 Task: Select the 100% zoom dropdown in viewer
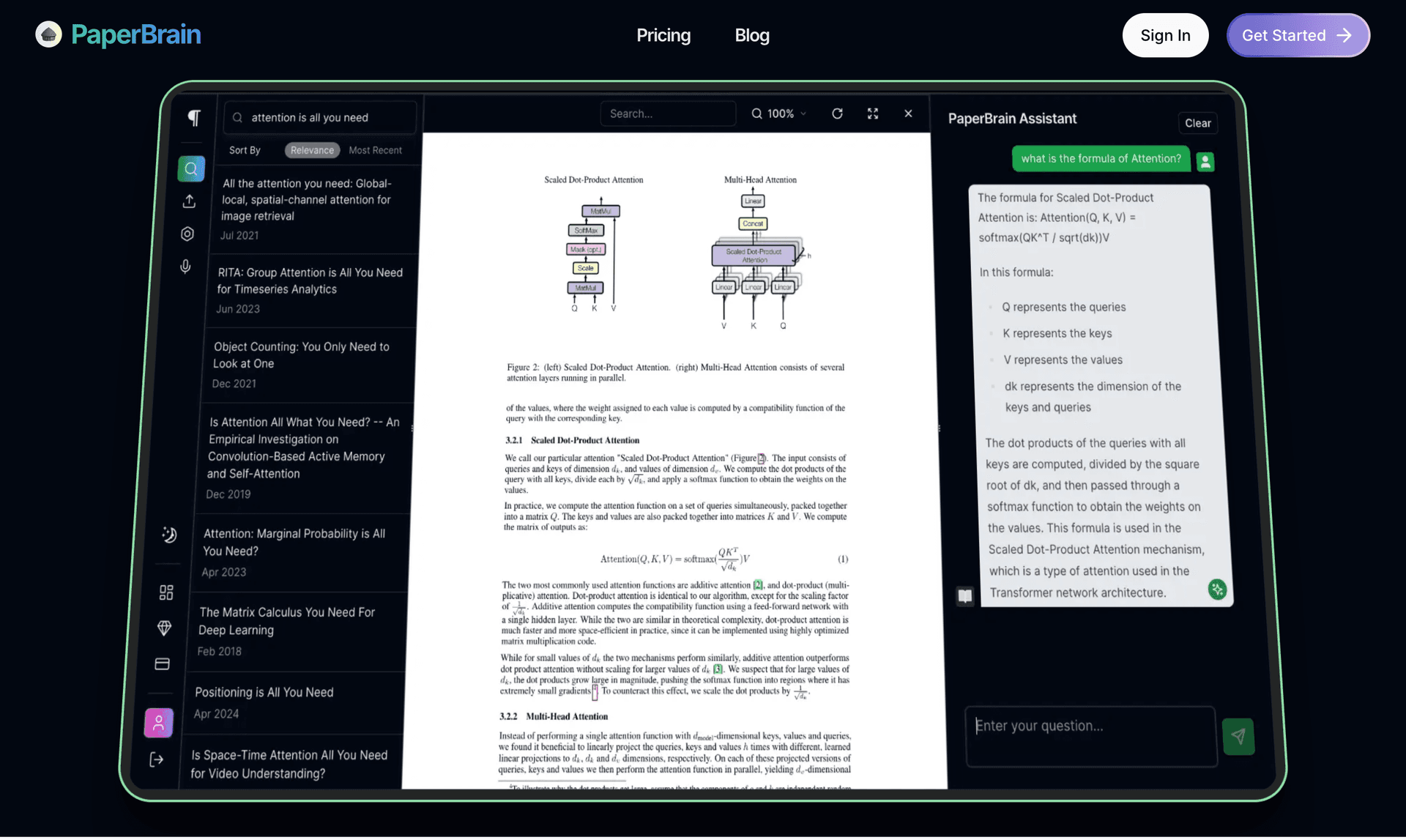(x=779, y=113)
